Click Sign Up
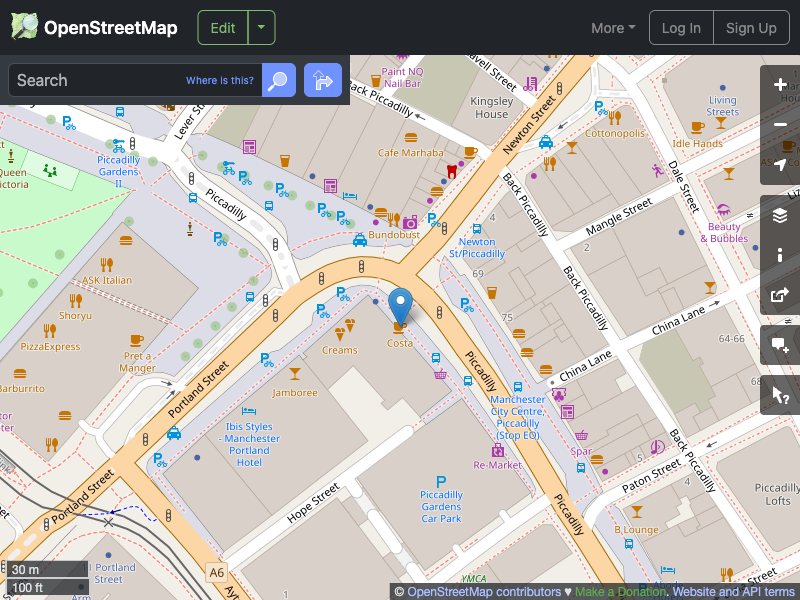This screenshot has height=600, width=800. click(x=751, y=27)
